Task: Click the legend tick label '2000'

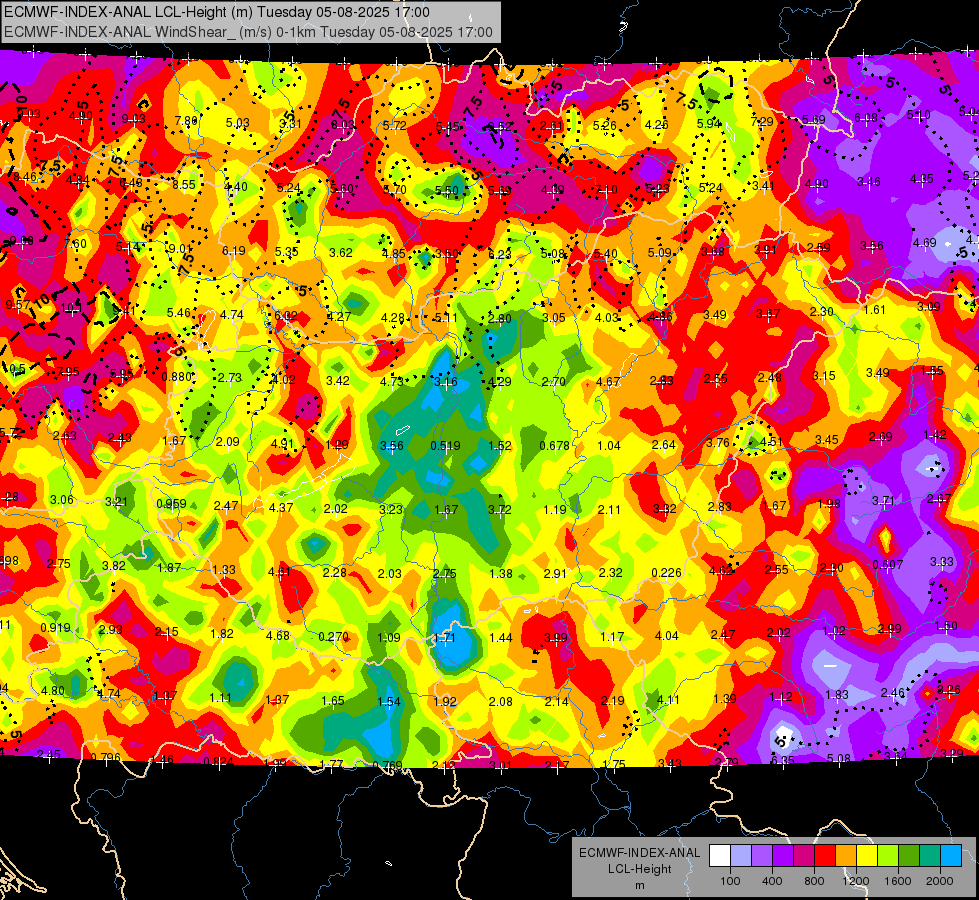Action: (x=940, y=881)
